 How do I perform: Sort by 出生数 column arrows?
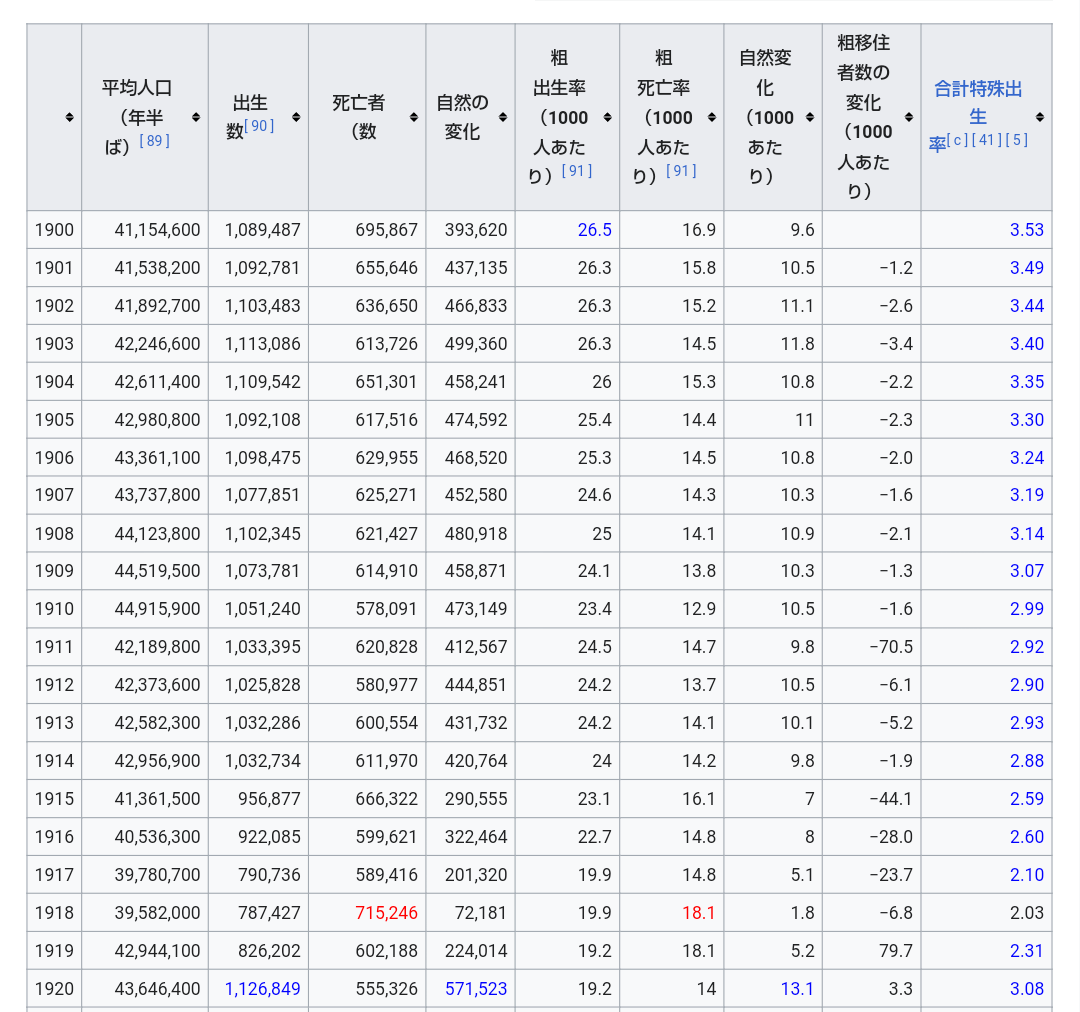296,117
